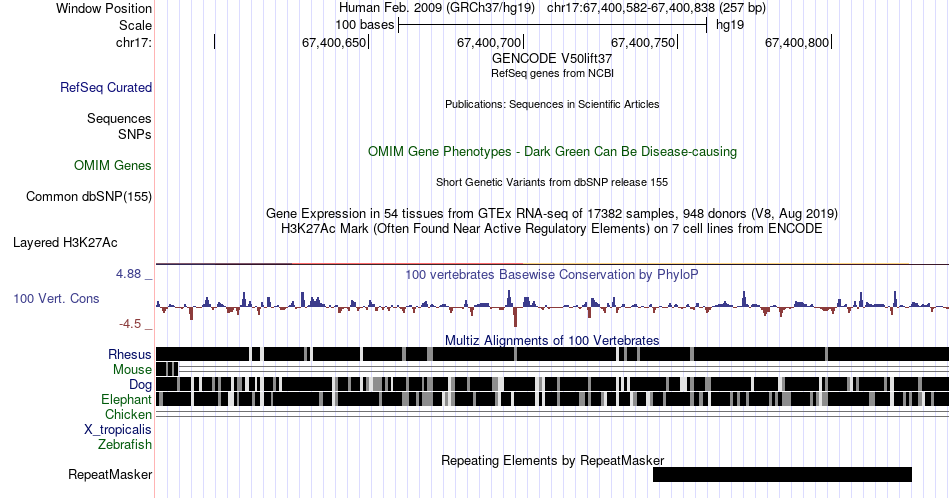
Task: Click the 100 Vert. Cons label
Action: pyautogui.click(x=56, y=298)
